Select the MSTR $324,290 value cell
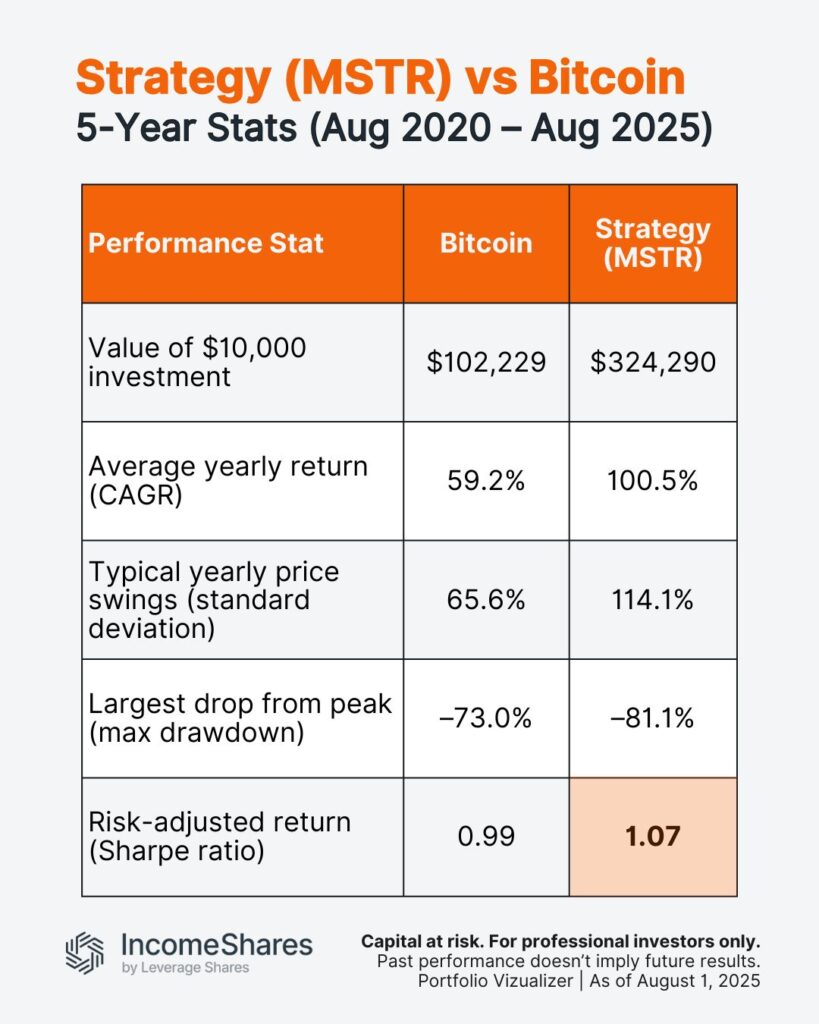Viewport: 819px width, 1024px height. (x=653, y=362)
